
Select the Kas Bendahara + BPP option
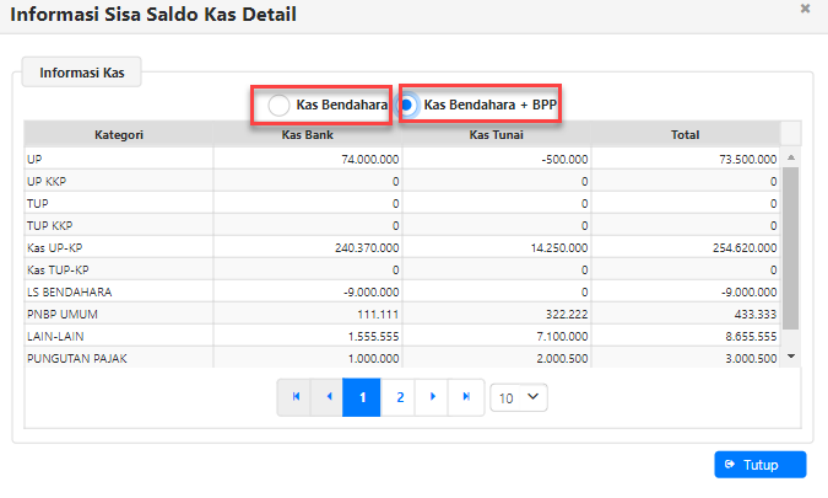click(x=409, y=104)
